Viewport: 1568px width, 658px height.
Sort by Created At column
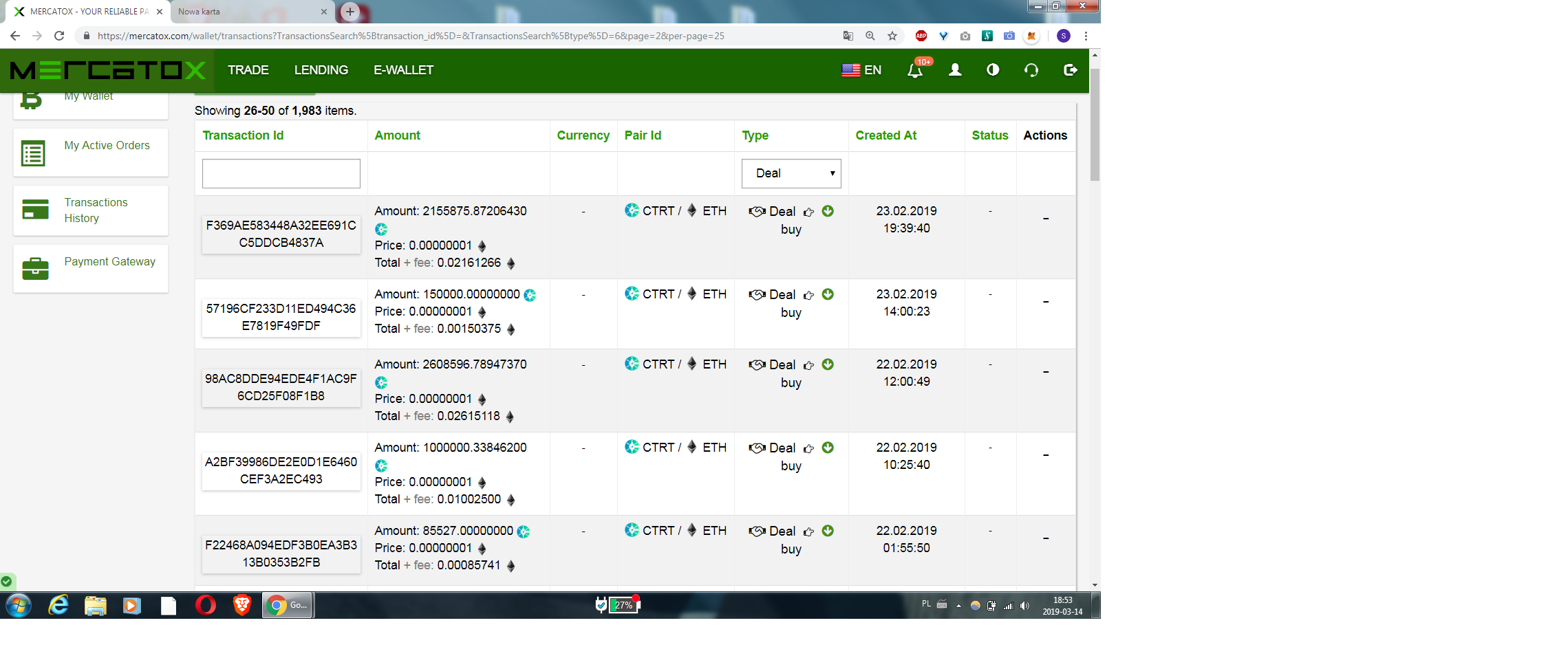(885, 135)
